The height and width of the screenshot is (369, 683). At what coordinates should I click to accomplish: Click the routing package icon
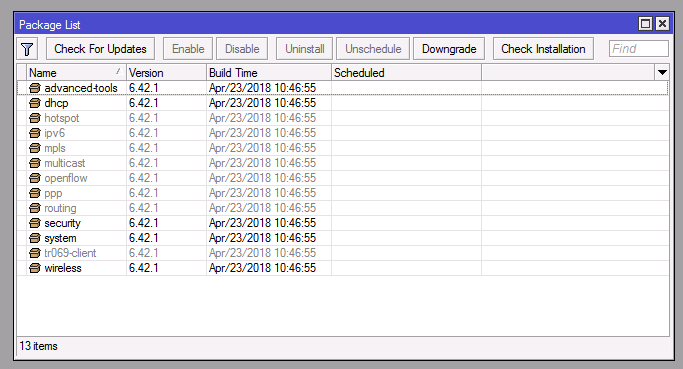pyautogui.click(x=35, y=208)
